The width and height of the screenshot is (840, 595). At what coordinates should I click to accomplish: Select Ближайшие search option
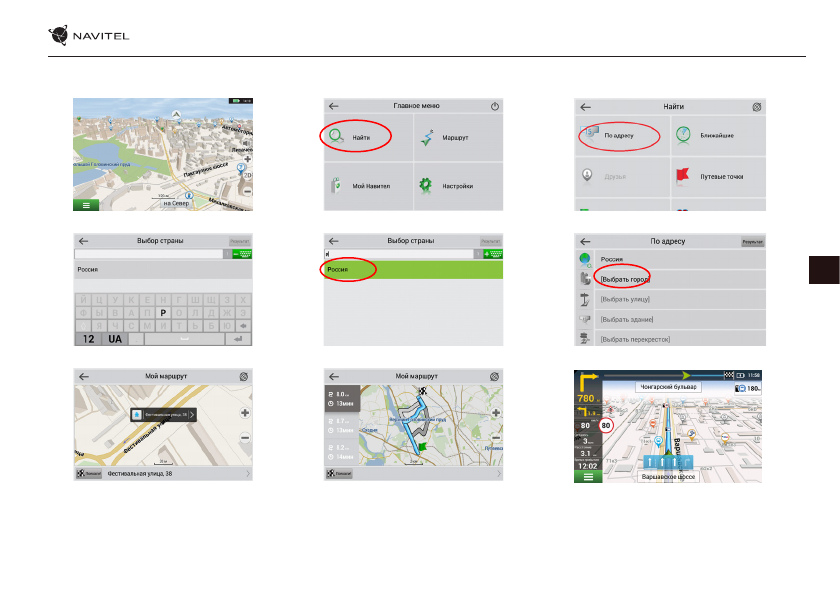pos(718,135)
